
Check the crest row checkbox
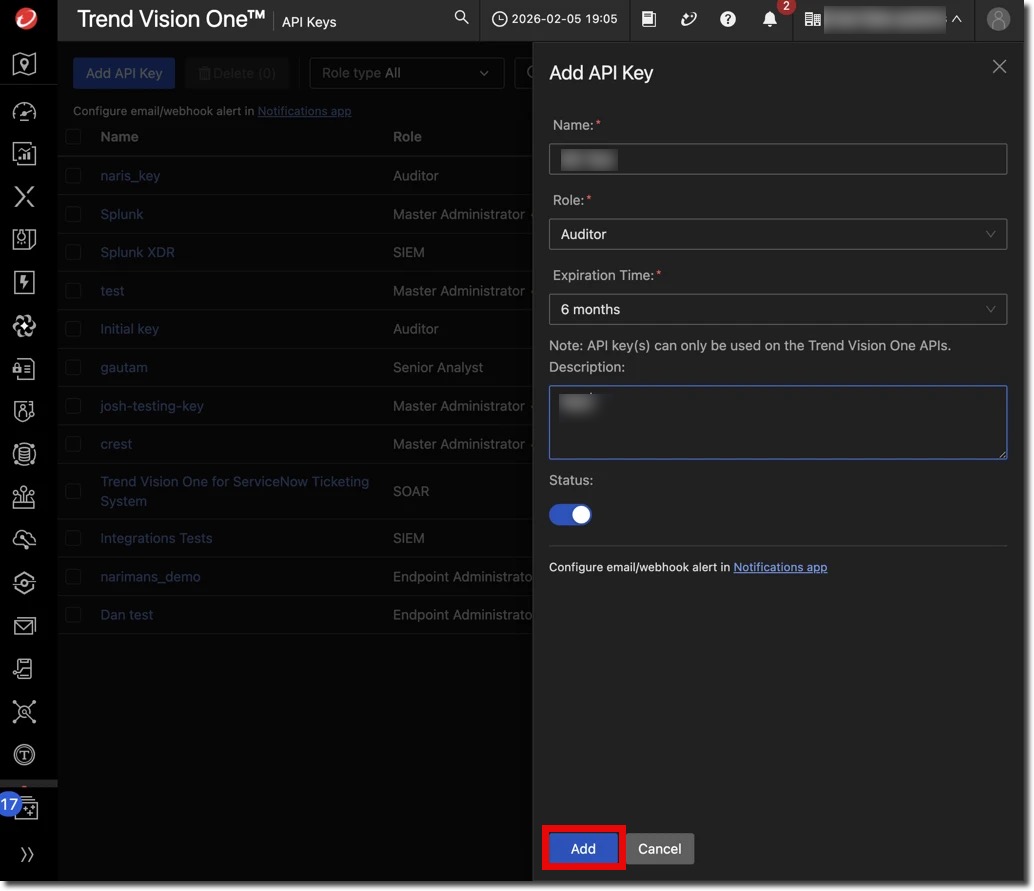pos(73,444)
